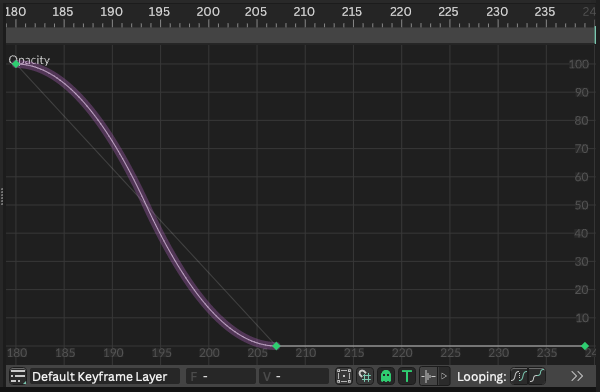Click frame 195 on the top ruler
This screenshot has width=600, height=392.
pyautogui.click(x=159, y=12)
